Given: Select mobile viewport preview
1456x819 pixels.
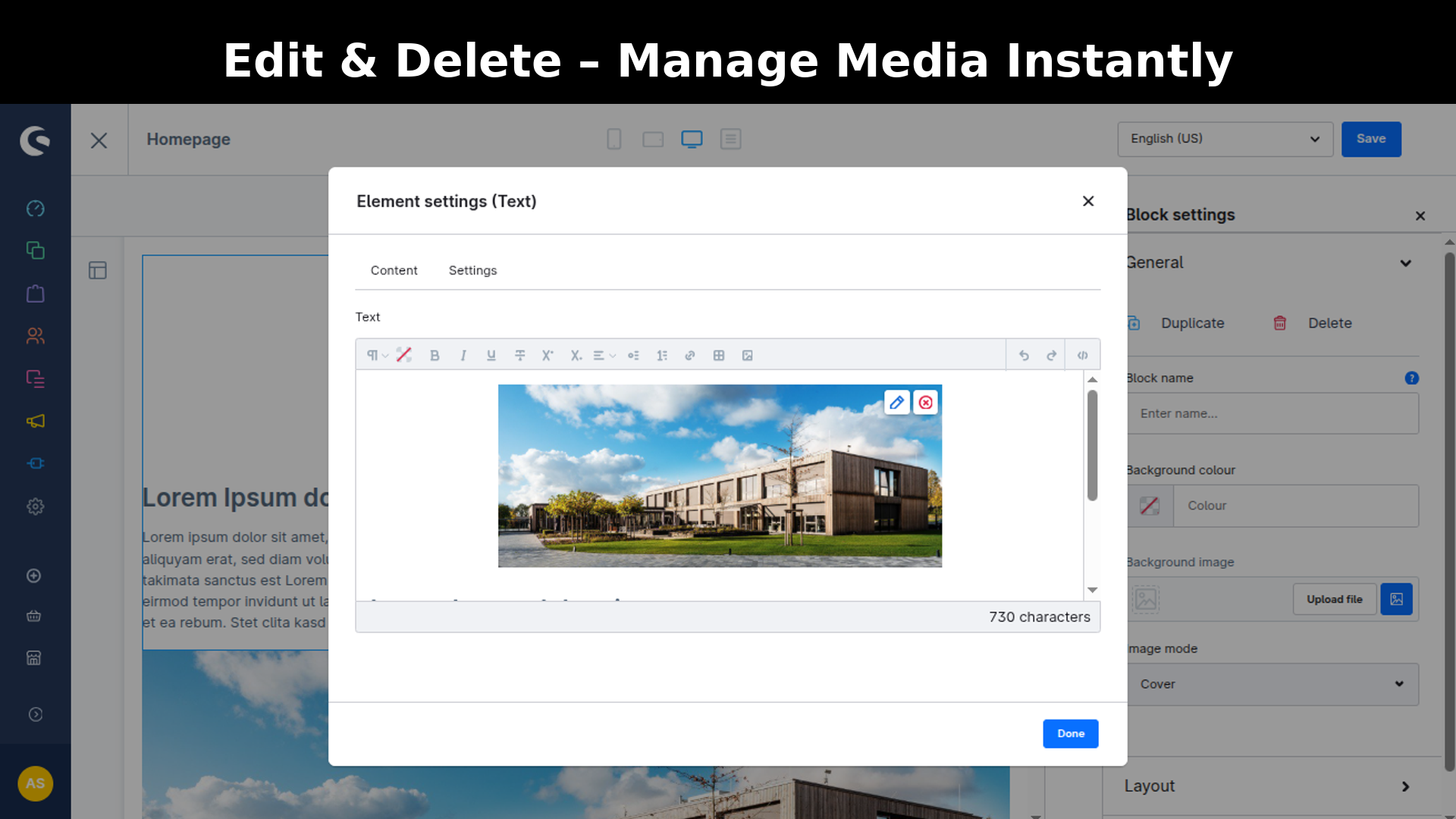Looking at the screenshot, I should coord(613,139).
